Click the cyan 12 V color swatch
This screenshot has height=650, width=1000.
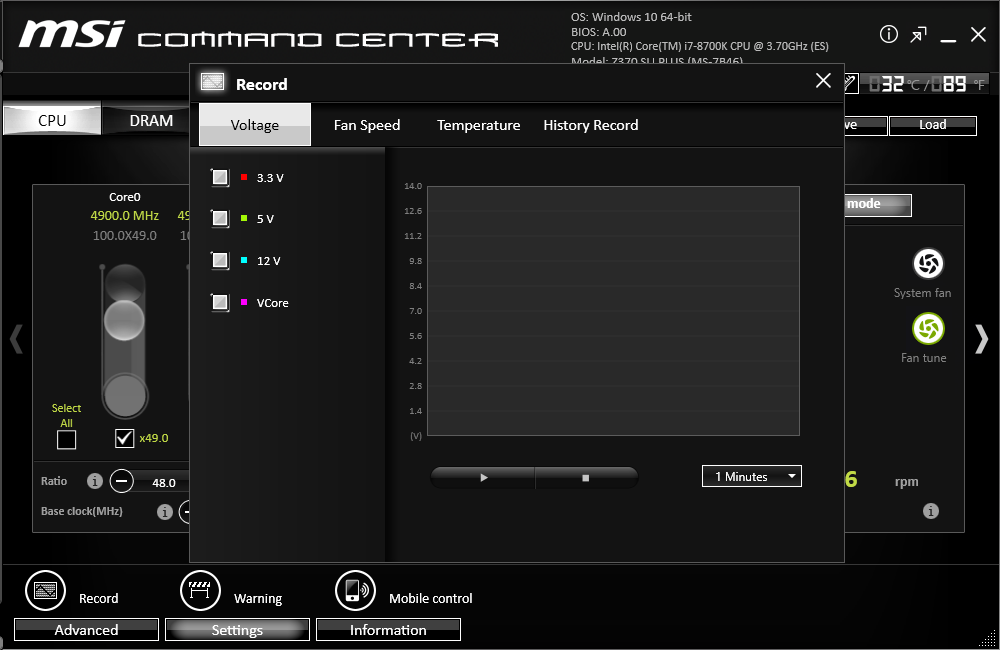[244, 260]
